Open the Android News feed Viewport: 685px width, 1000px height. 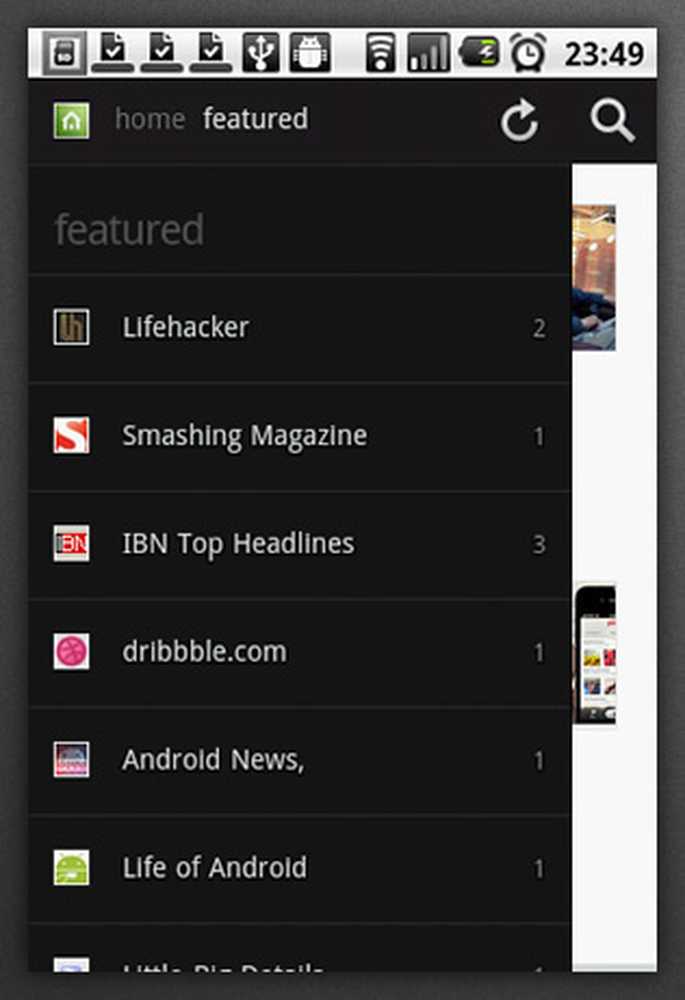click(300, 761)
